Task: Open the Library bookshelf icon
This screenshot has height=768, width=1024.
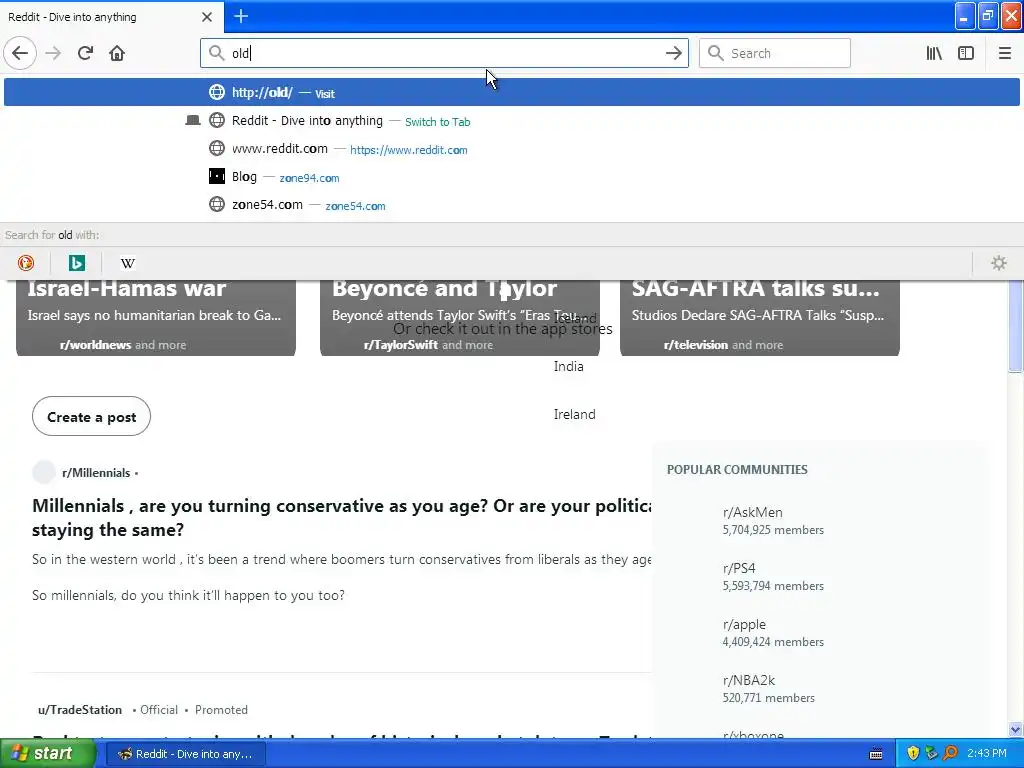Action: point(934,53)
